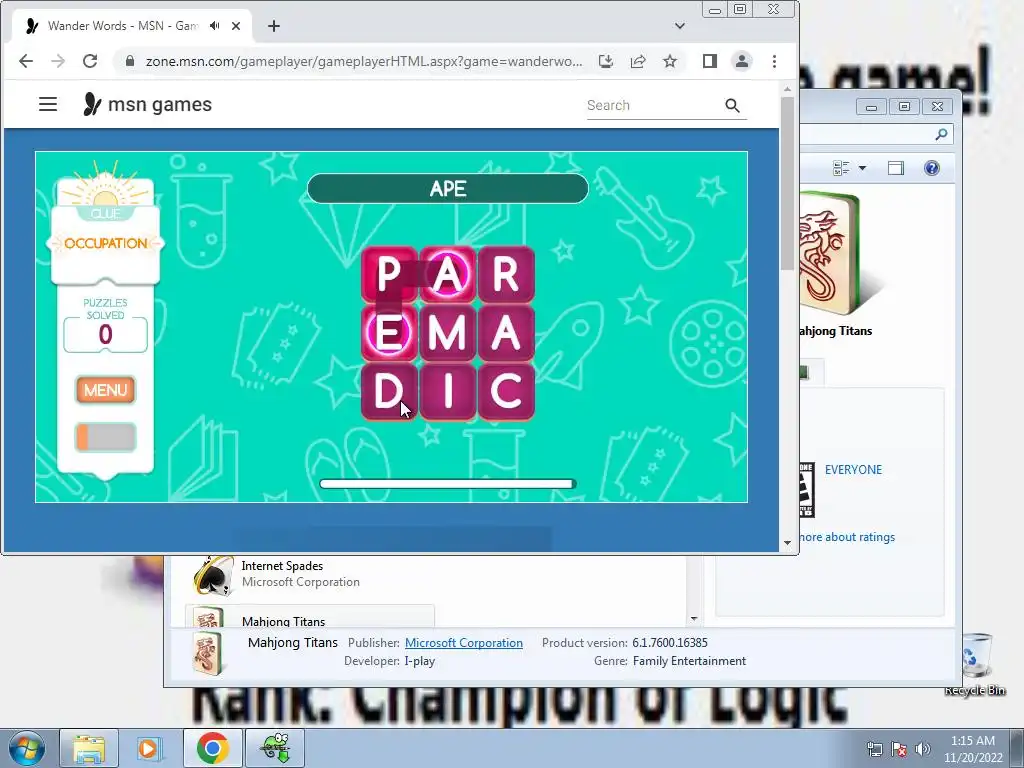Image resolution: width=1024 pixels, height=768 pixels.
Task: Click the orange MENU button in game
Action: [x=105, y=390]
